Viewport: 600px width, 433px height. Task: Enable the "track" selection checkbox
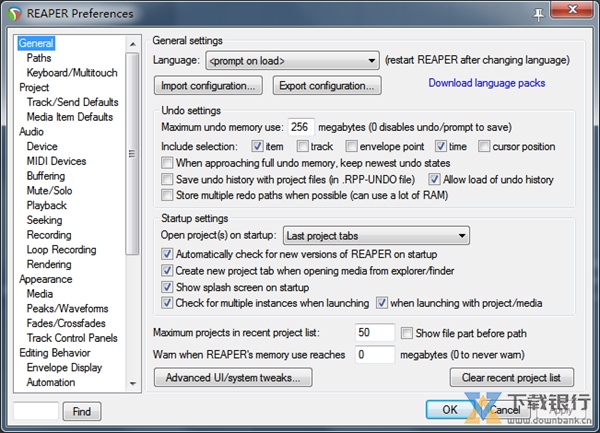click(303, 146)
